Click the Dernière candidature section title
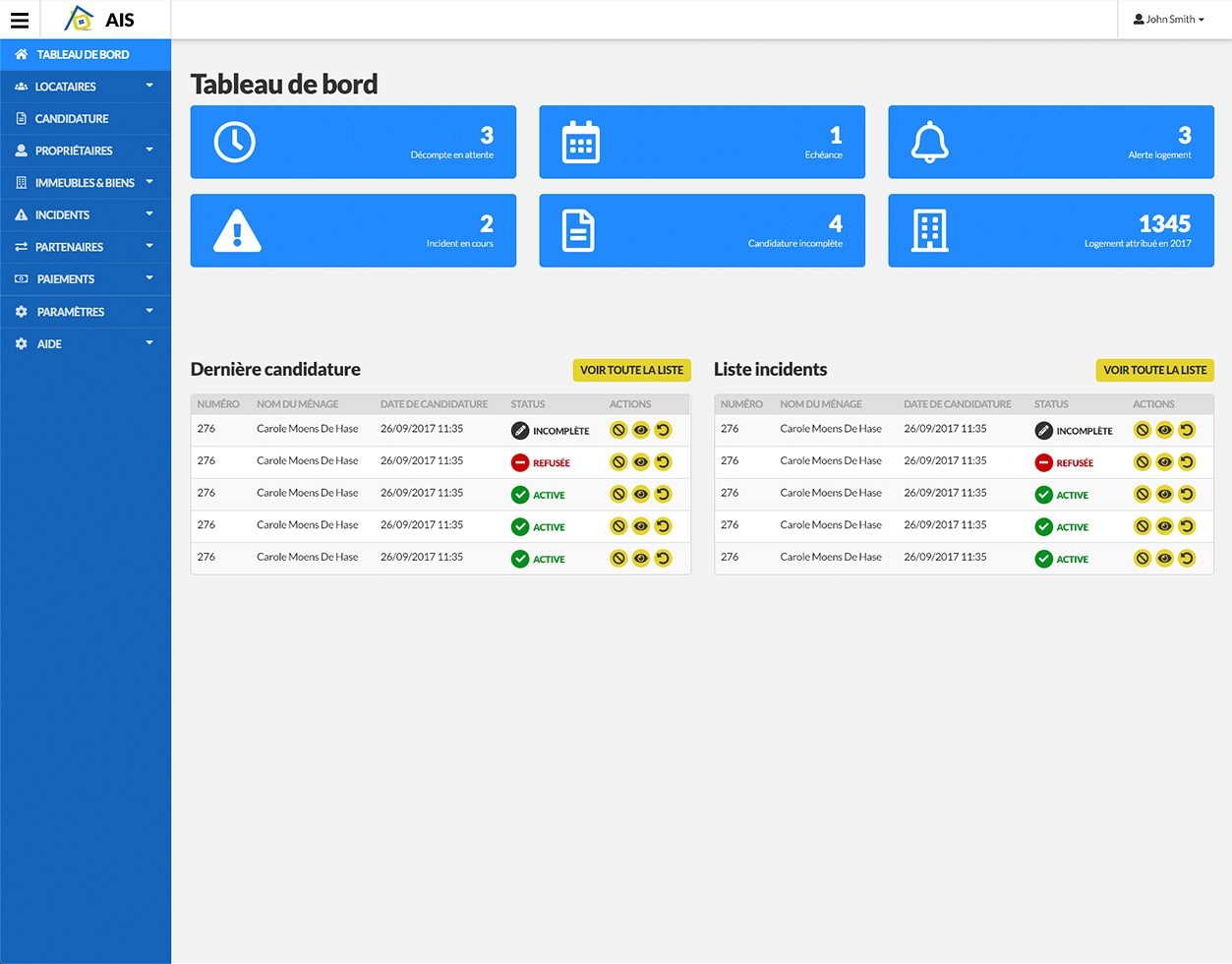This screenshot has width=1232, height=964. coord(275,370)
